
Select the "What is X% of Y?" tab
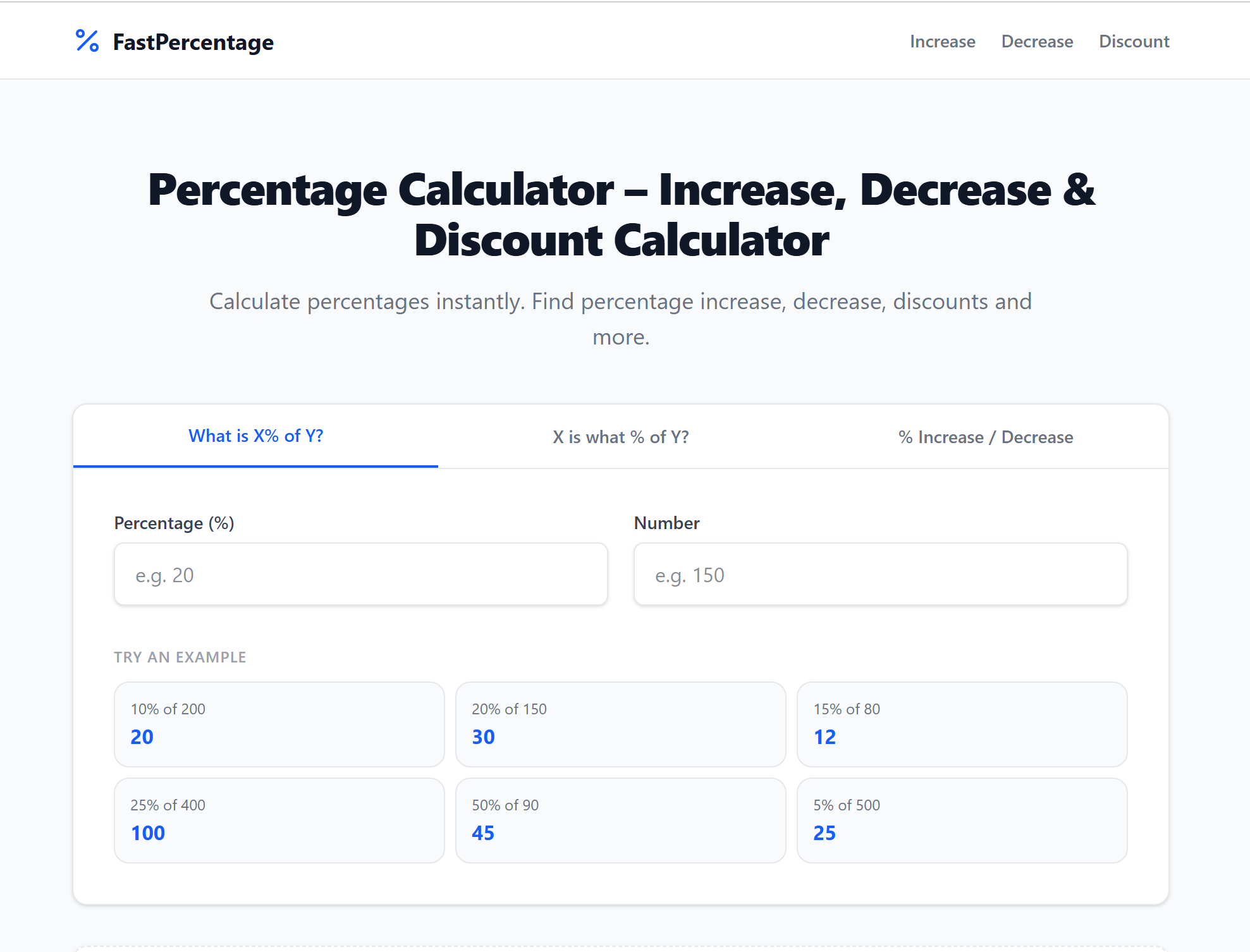click(x=255, y=436)
